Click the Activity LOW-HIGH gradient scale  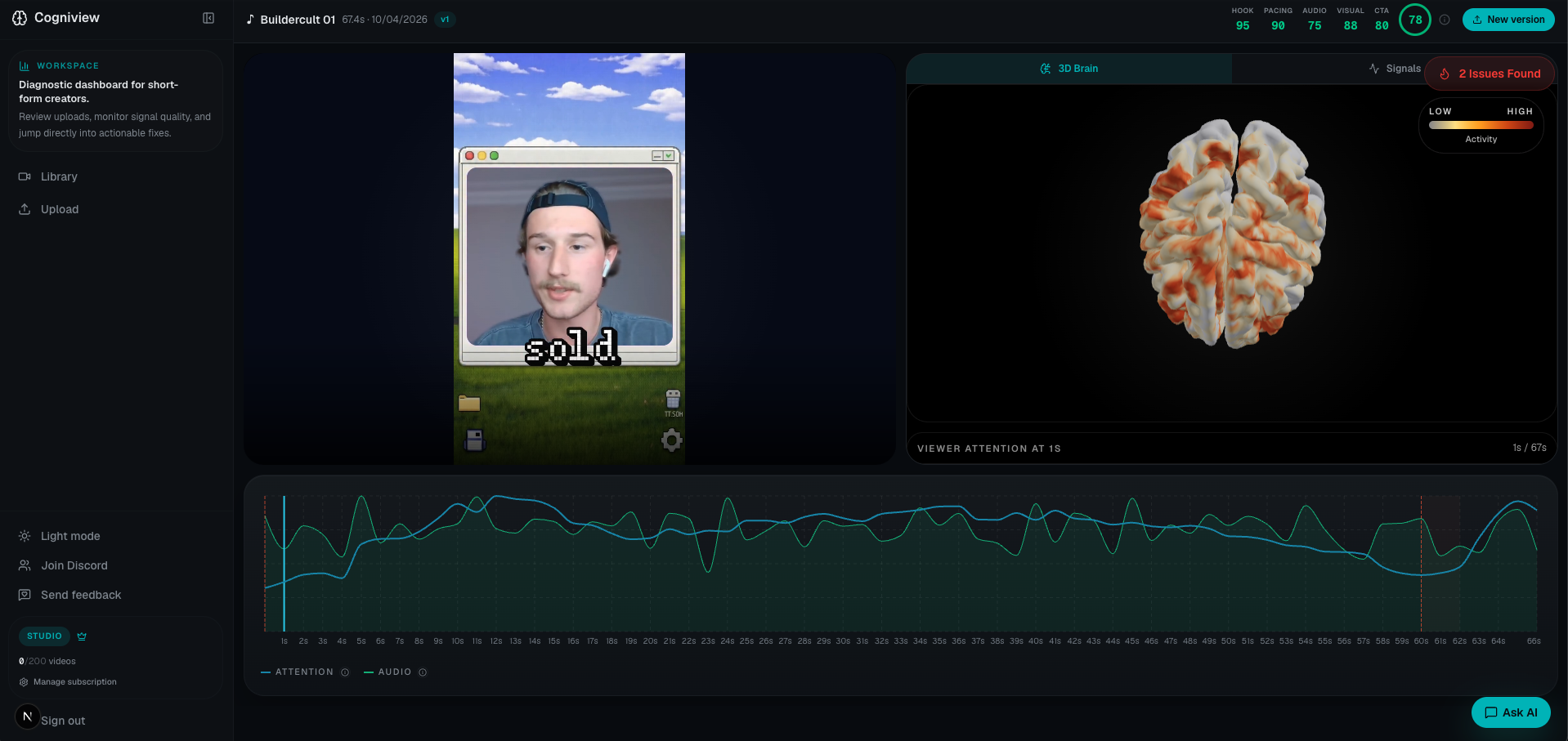1481,125
